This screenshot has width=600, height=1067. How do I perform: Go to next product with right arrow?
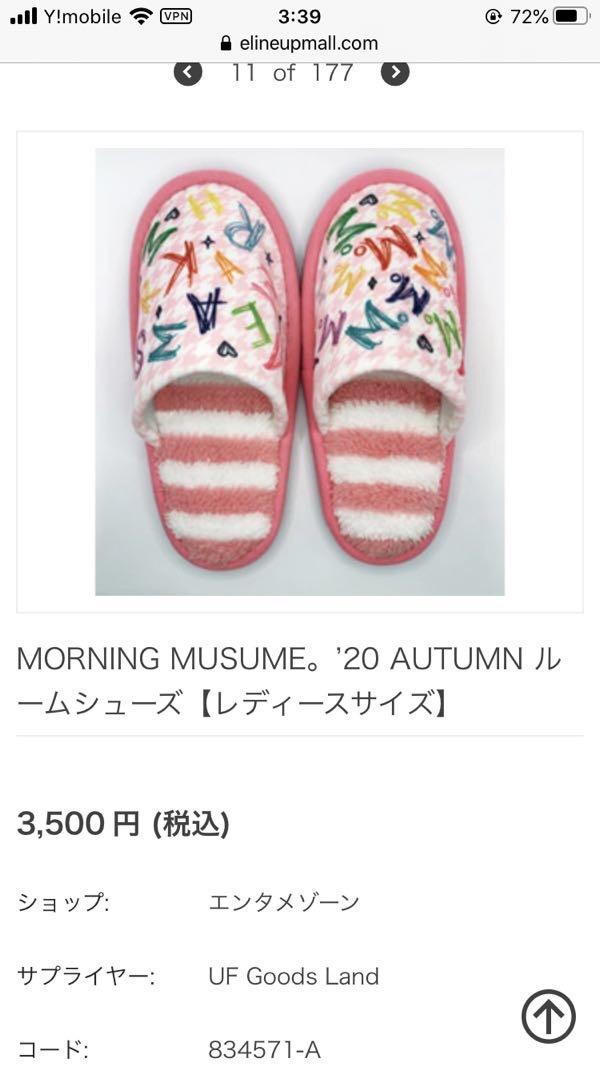pos(395,72)
